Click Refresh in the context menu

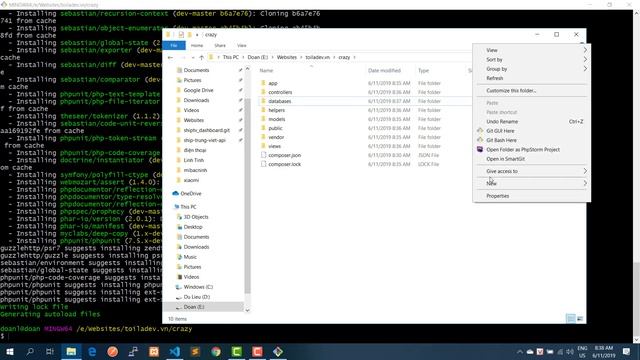click(494, 78)
